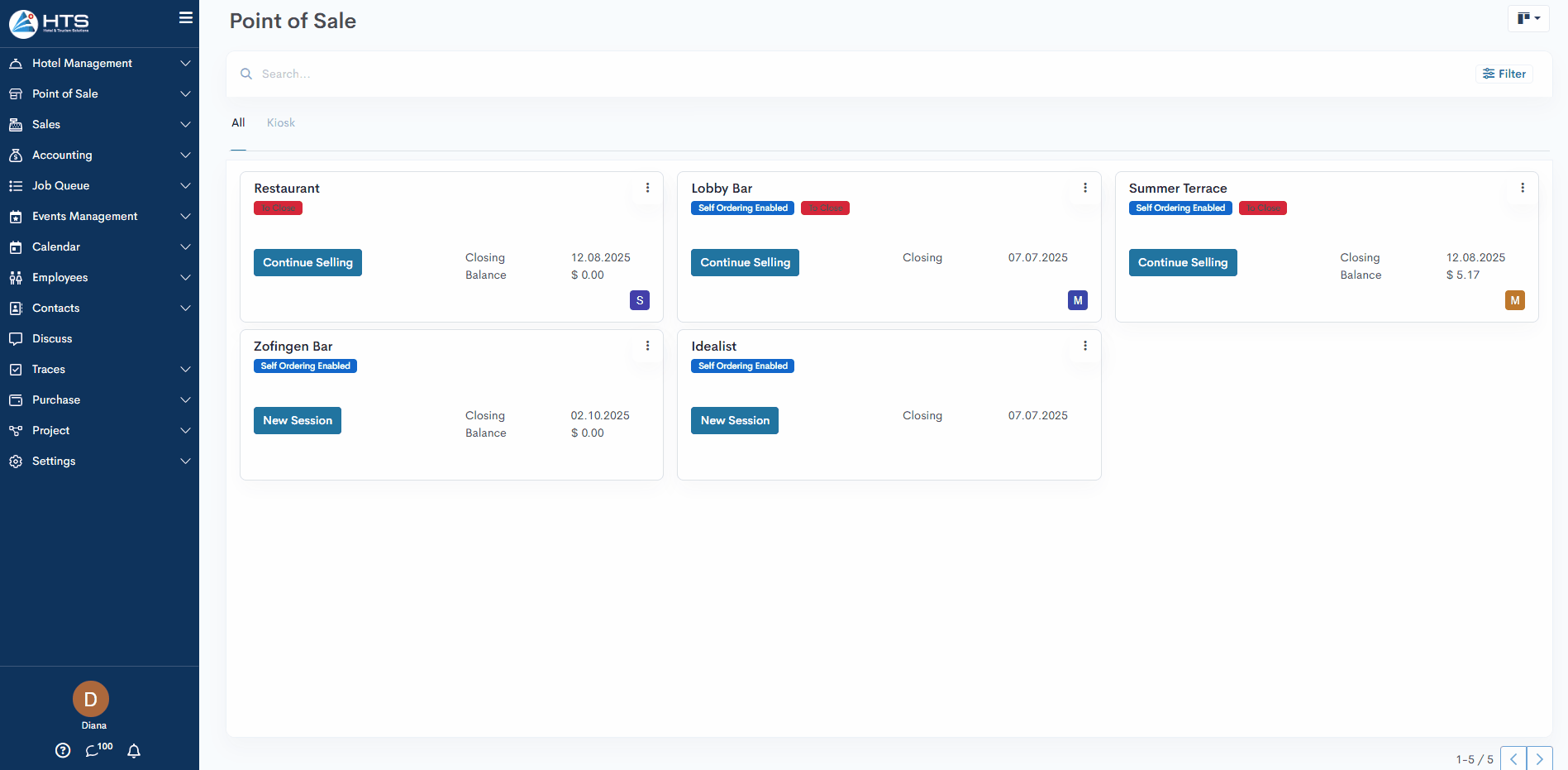The width and height of the screenshot is (1568, 770).
Task: Click the Idealist card options icon
Action: [1084, 346]
